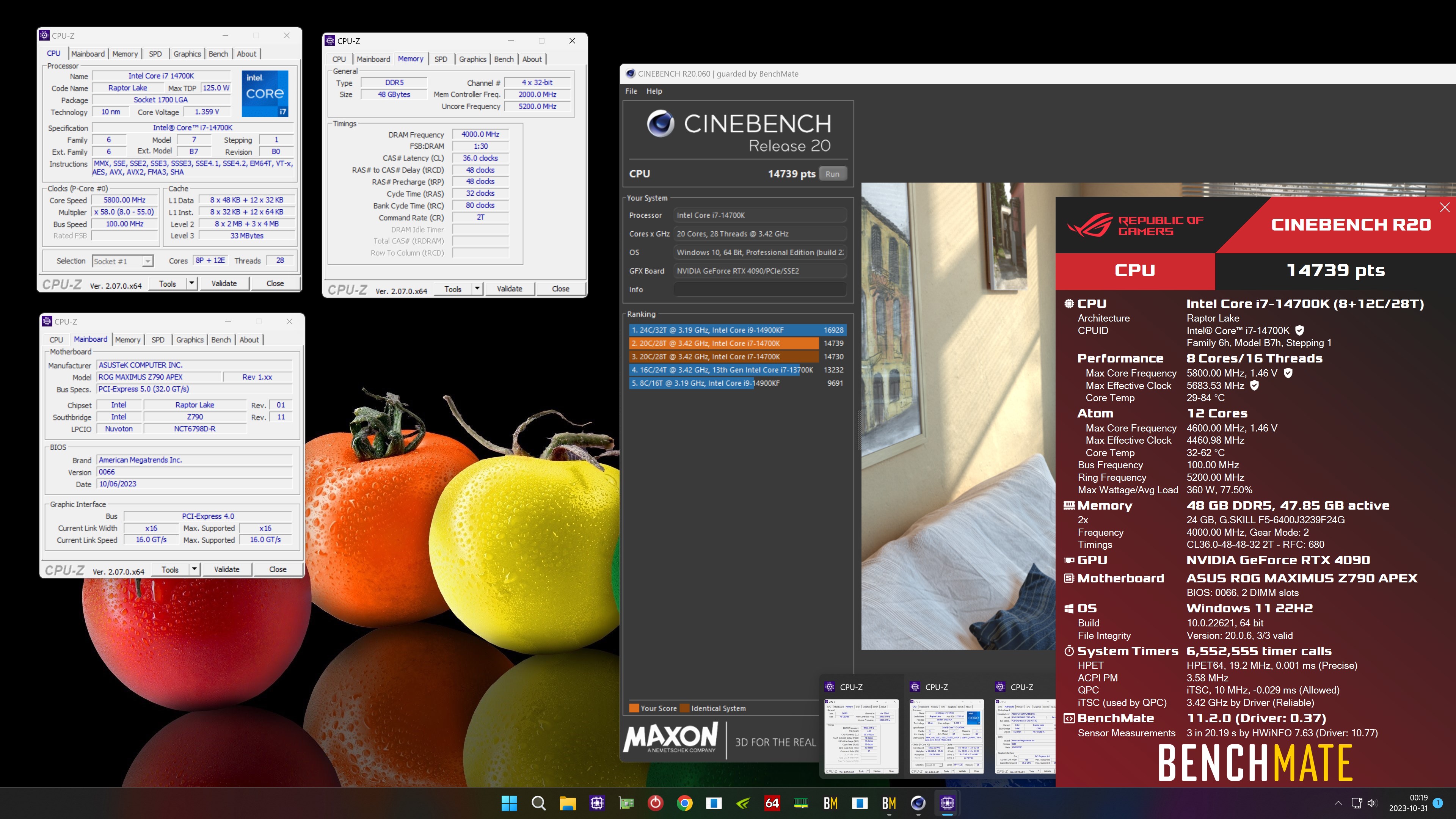The image size is (1456, 819).
Task: Show hidden system tray icons chevron
Action: point(1338,803)
